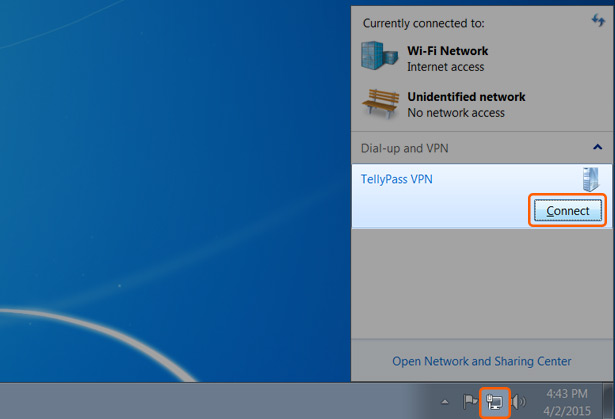This screenshot has height=419, width=615.
Task: Click the Wi-Fi Network building icon
Action: [379, 56]
